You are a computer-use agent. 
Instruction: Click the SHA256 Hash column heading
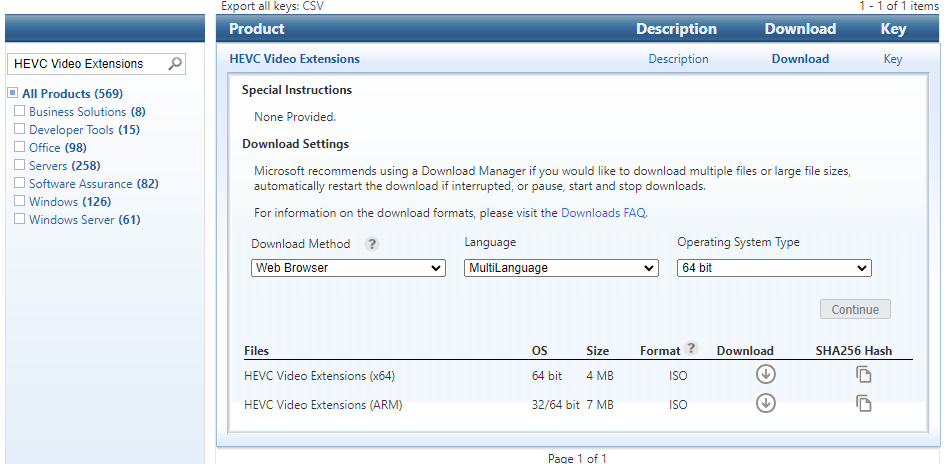pos(854,351)
